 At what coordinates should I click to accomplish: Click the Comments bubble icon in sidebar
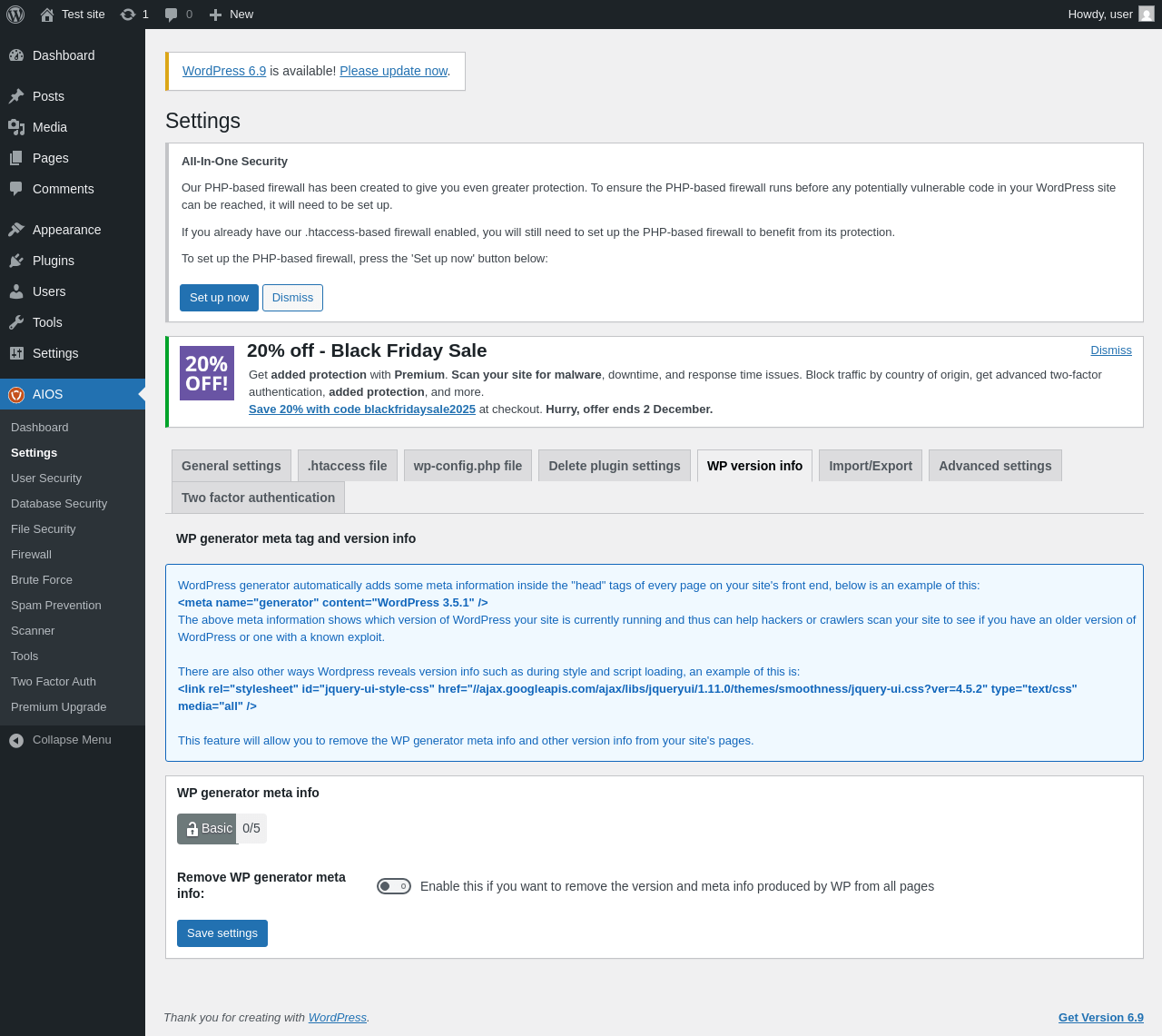16,189
